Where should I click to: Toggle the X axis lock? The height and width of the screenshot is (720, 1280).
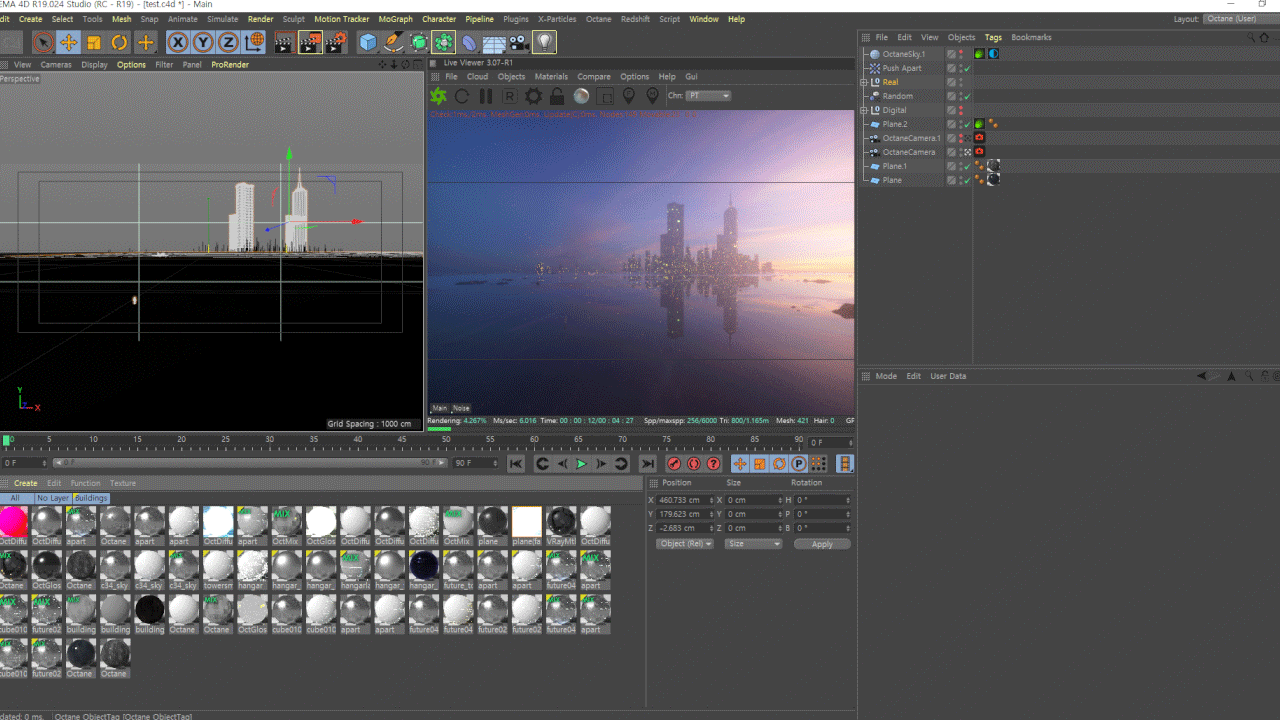click(178, 42)
